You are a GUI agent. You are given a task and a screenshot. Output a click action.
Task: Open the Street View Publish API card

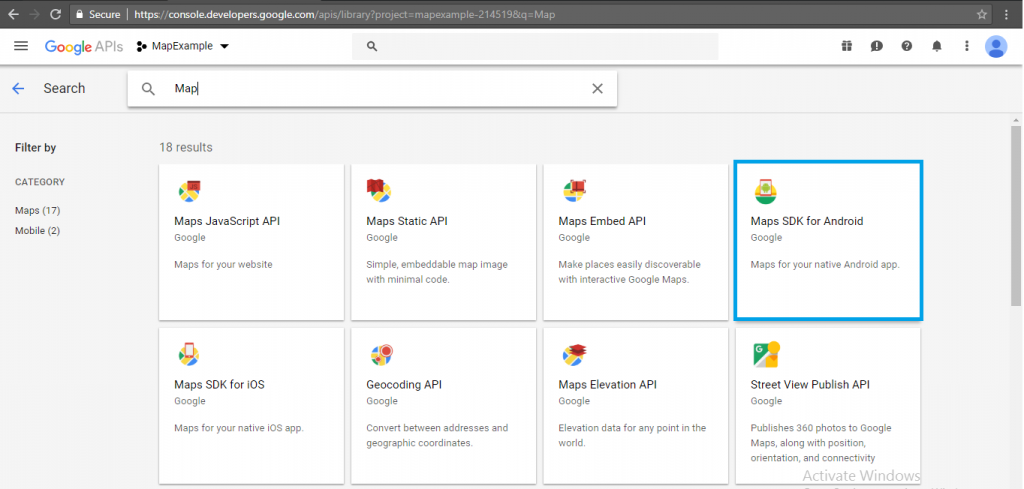(828, 405)
